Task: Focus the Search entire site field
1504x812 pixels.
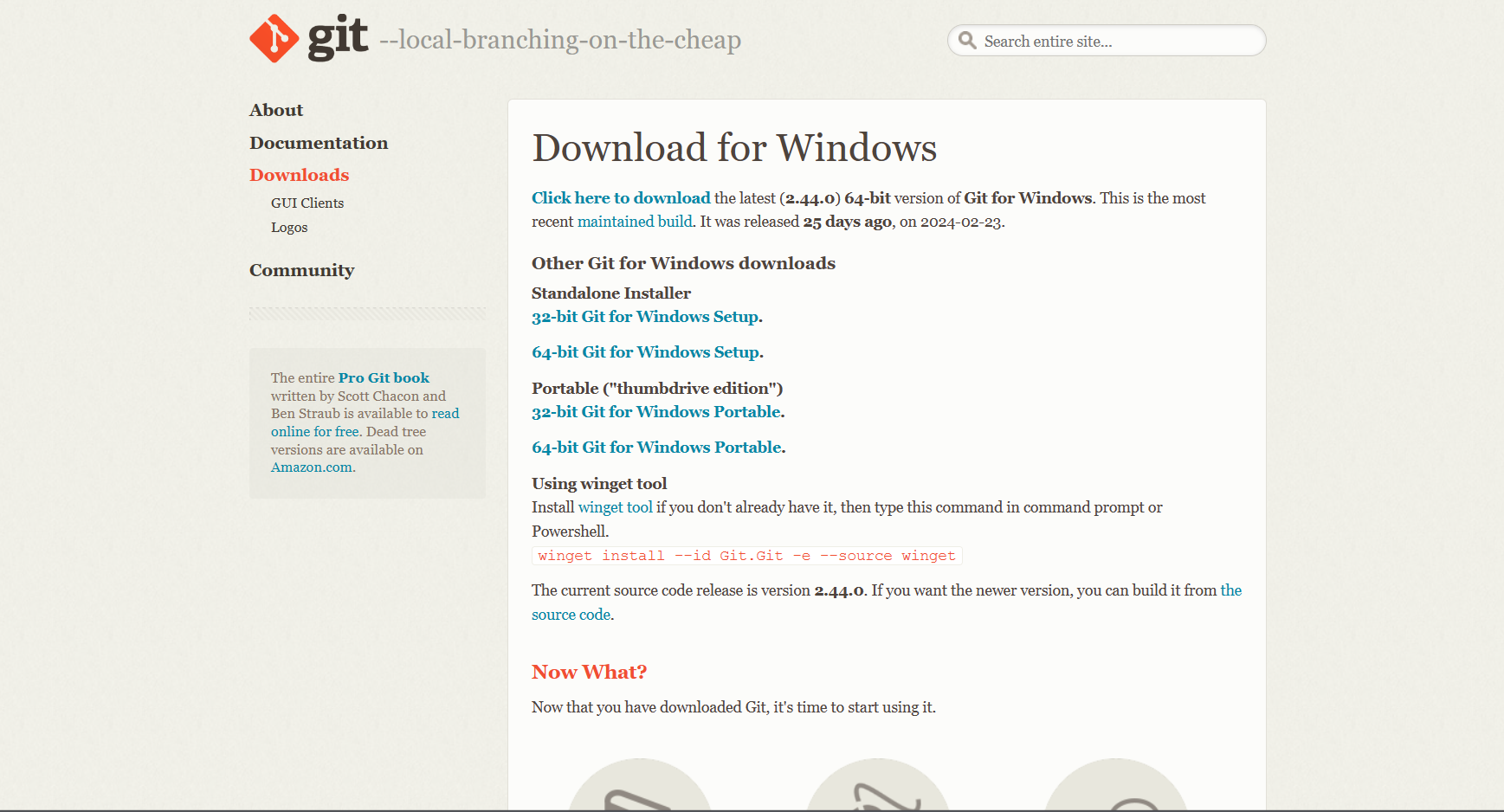Action: [1107, 41]
